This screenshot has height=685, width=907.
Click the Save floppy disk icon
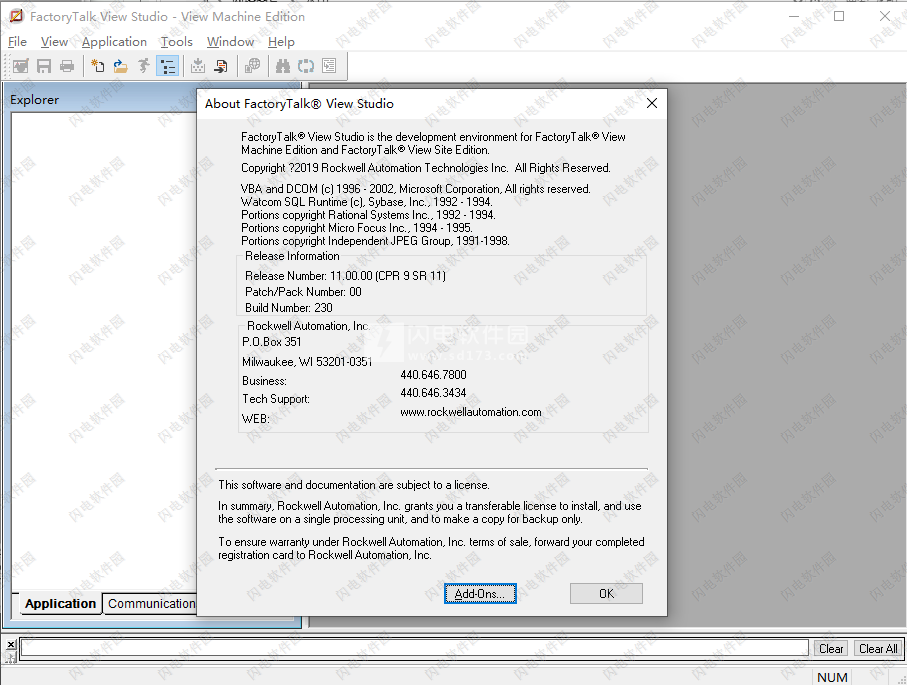click(x=44, y=66)
